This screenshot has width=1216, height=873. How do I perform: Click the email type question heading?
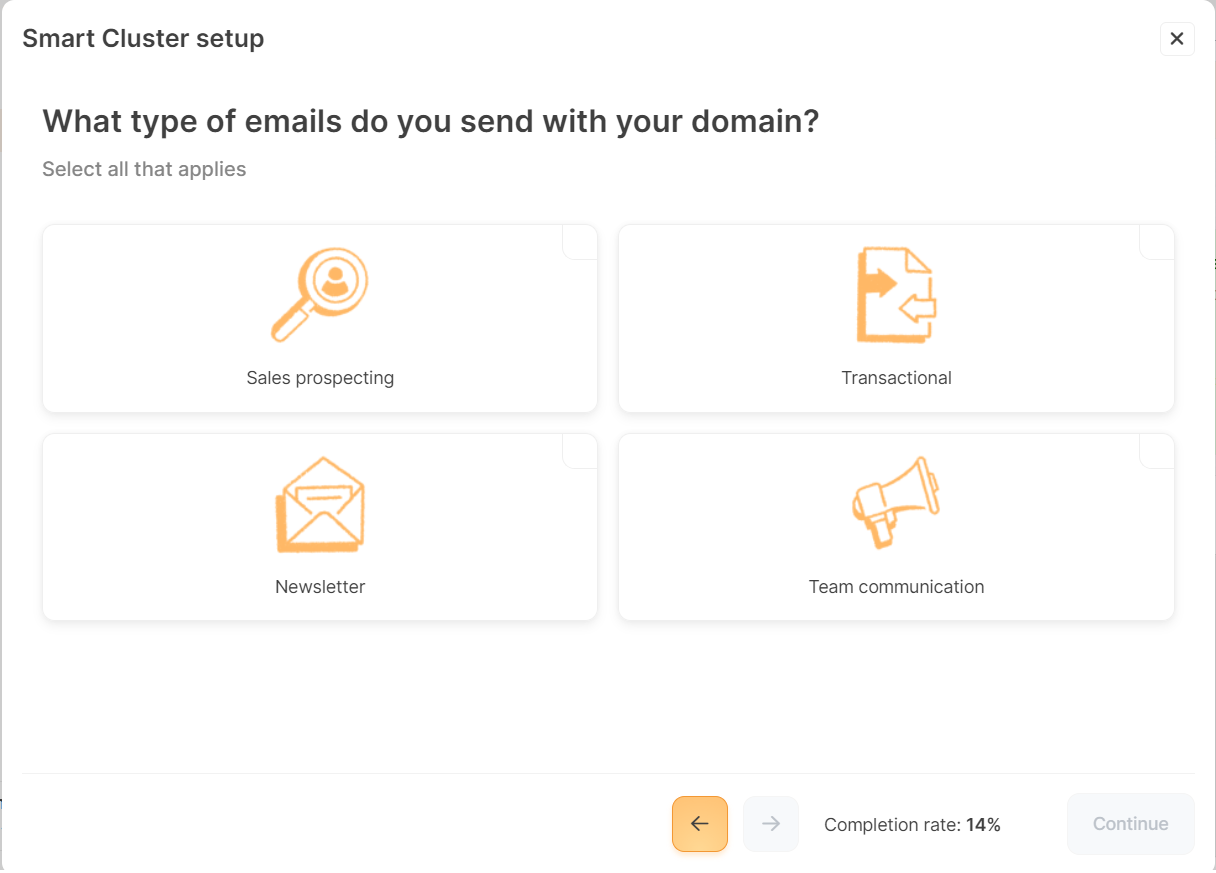click(x=431, y=122)
